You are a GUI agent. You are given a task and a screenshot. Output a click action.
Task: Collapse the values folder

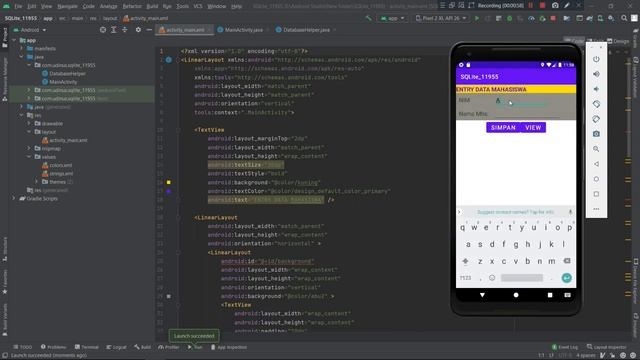[x=29, y=157]
